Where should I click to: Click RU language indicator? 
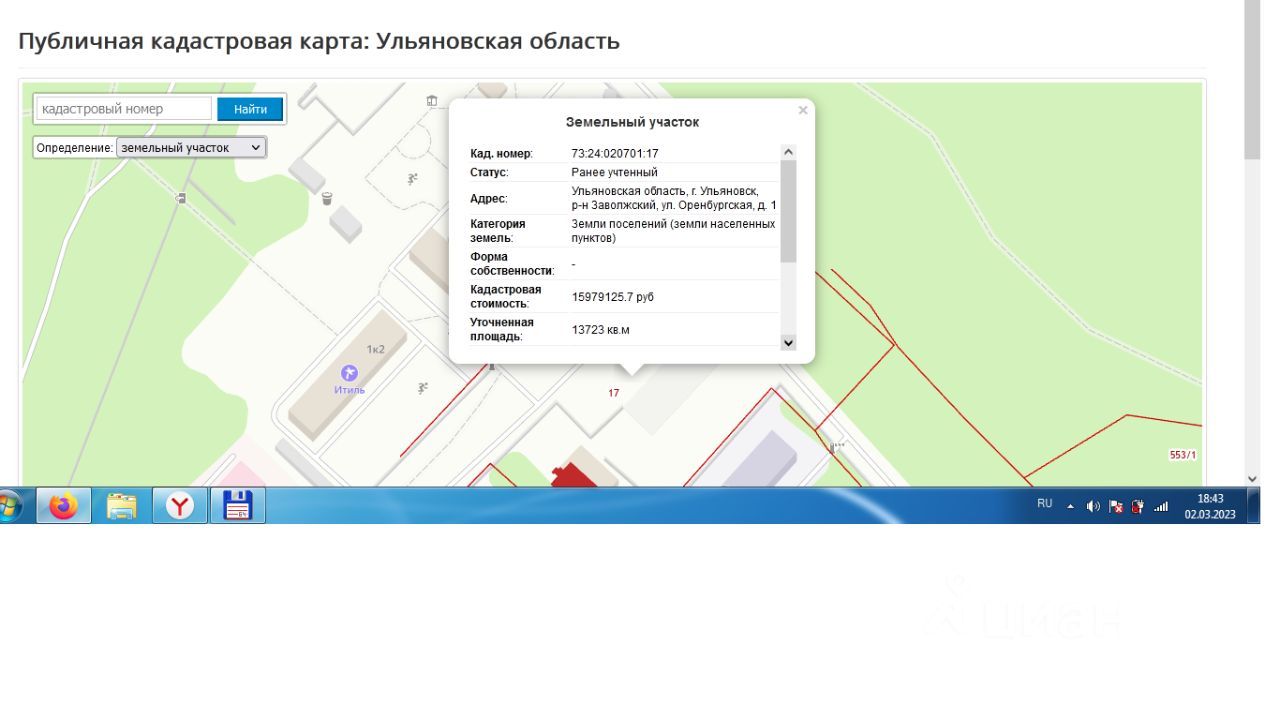[x=1044, y=504]
